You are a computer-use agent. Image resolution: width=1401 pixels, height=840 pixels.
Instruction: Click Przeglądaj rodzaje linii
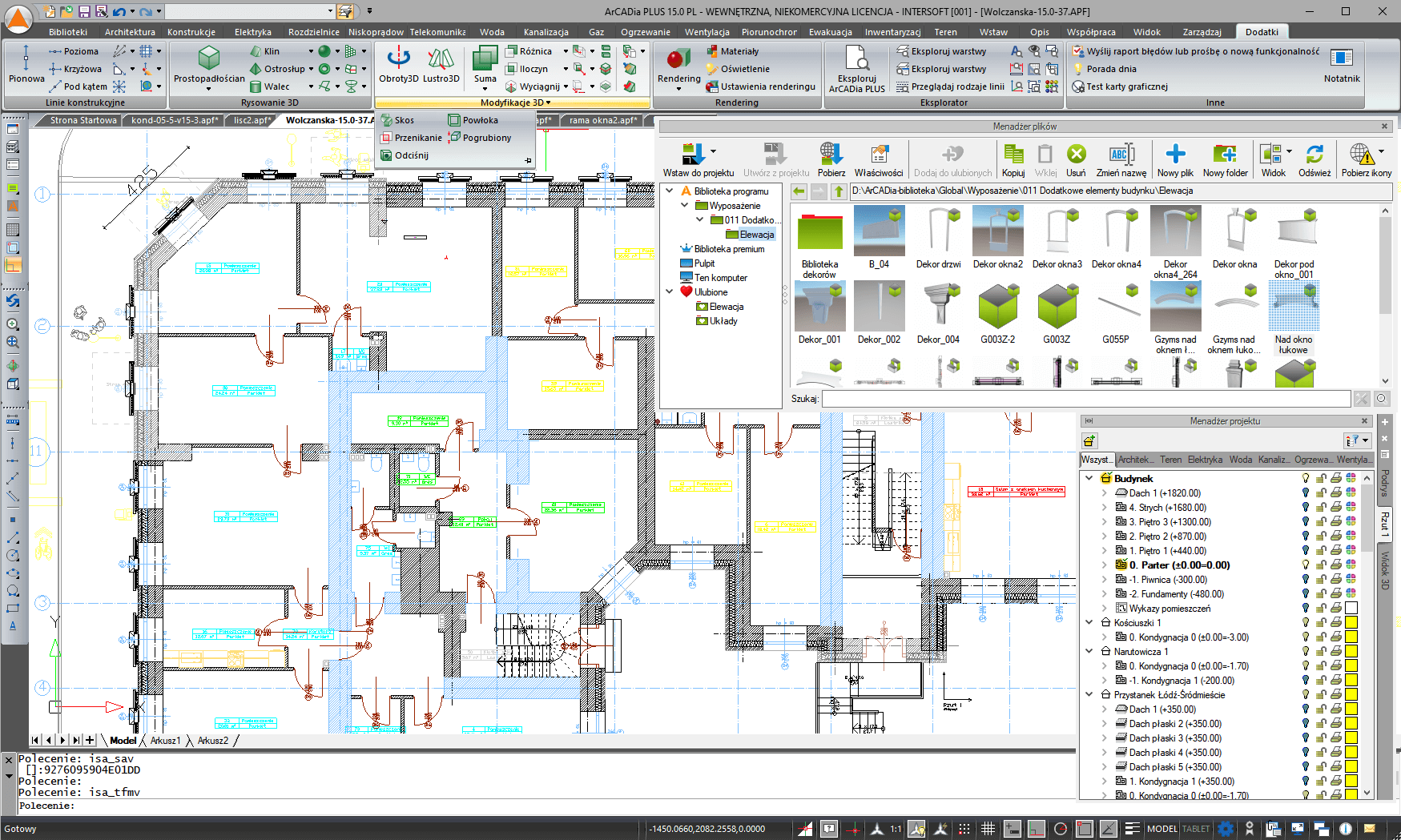950,86
